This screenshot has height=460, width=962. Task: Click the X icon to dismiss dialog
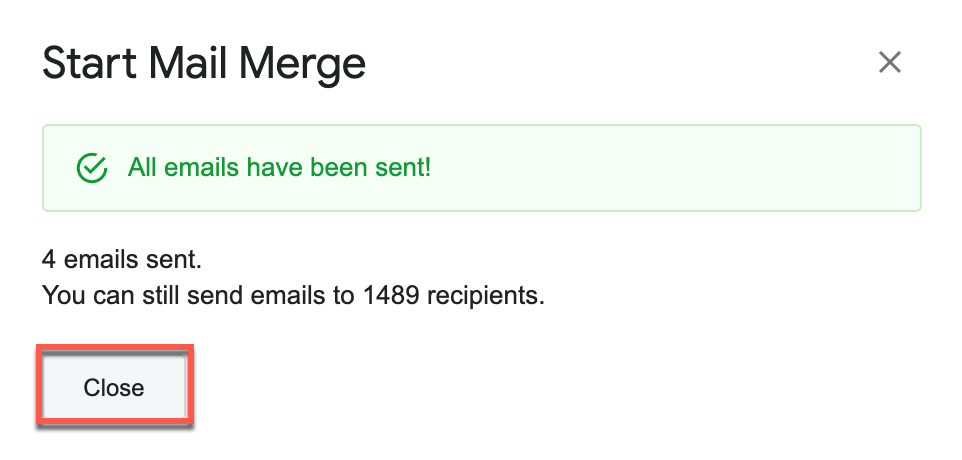(x=889, y=63)
